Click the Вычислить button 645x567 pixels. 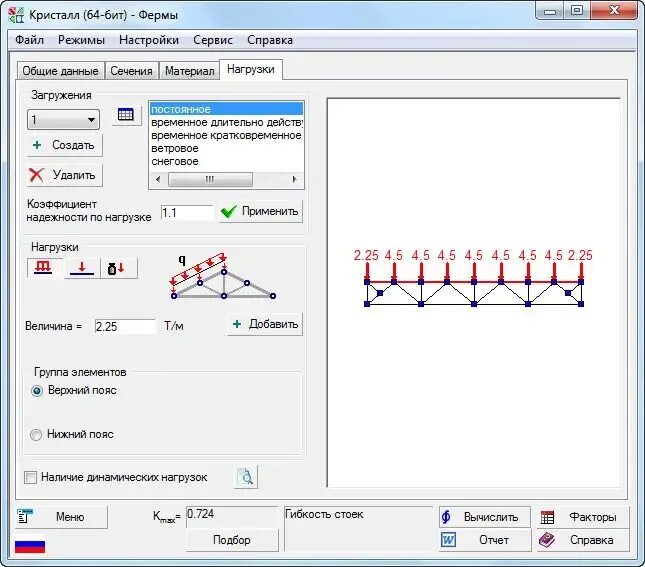[x=485, y=517]
